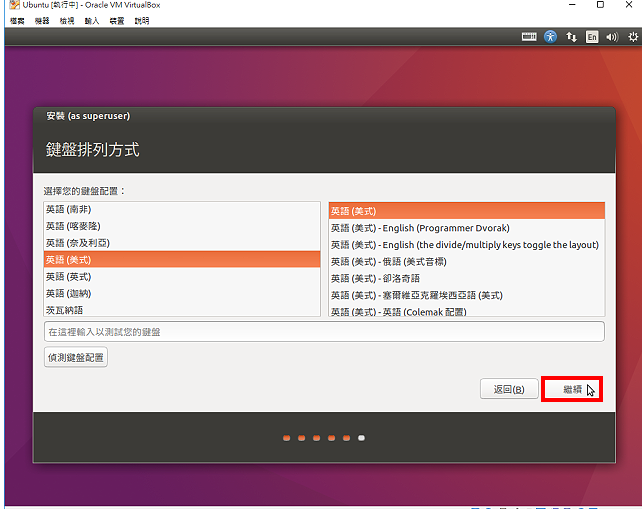Click the En input source indicator

coord(592,37)
